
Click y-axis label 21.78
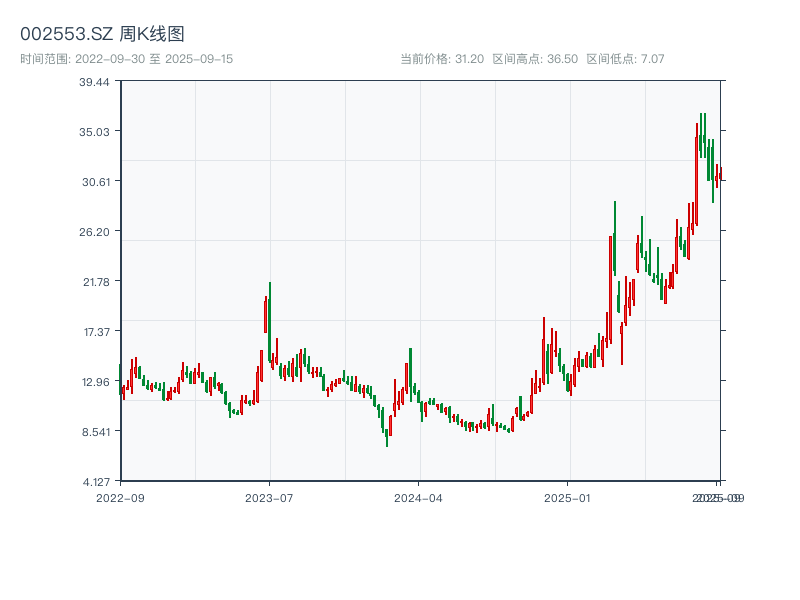coord(96,282)
